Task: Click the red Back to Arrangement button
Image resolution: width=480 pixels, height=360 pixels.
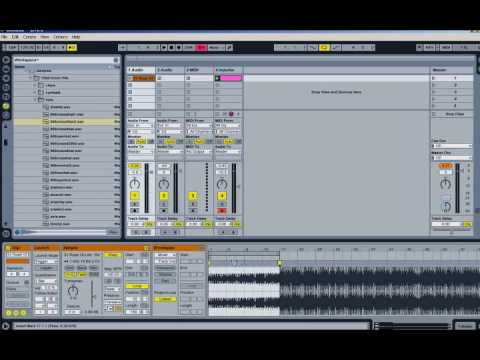Action: (201, 48)
